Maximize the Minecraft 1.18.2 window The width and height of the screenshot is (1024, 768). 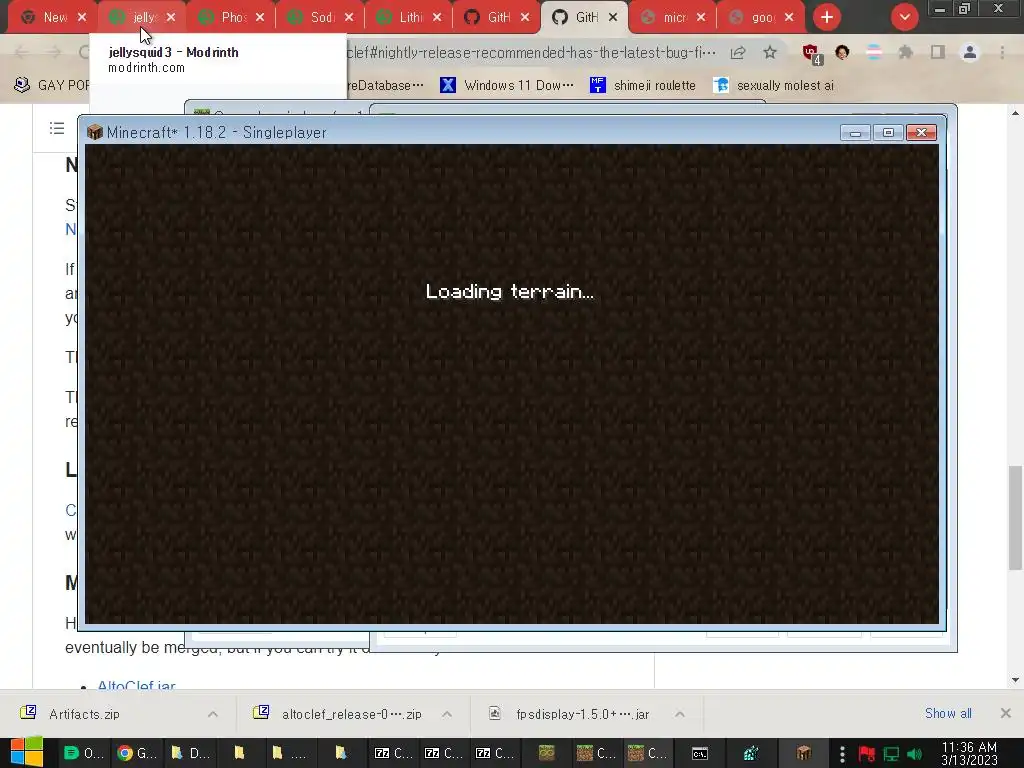tap(888, 133)
